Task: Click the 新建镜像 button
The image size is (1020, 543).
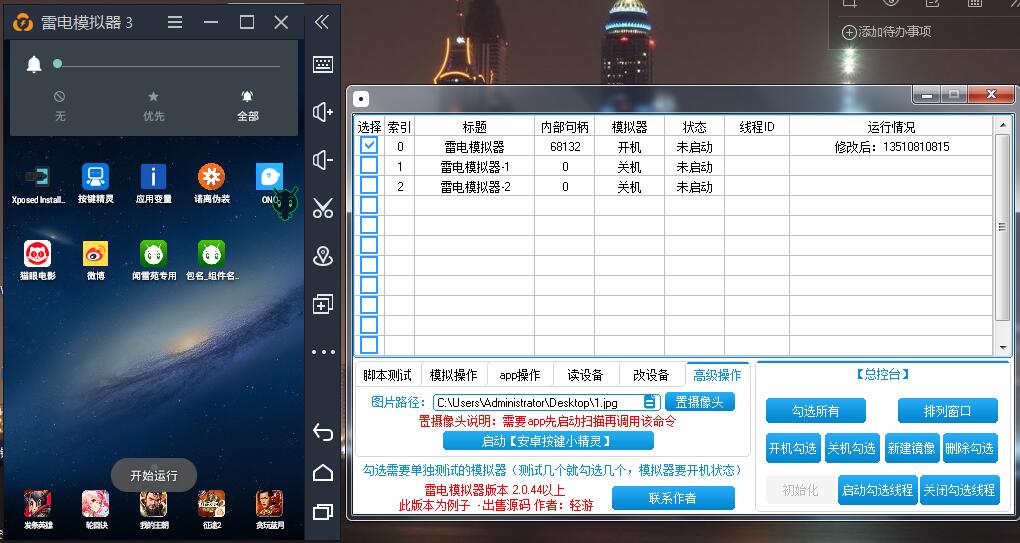Action: (x=911, y=448)
